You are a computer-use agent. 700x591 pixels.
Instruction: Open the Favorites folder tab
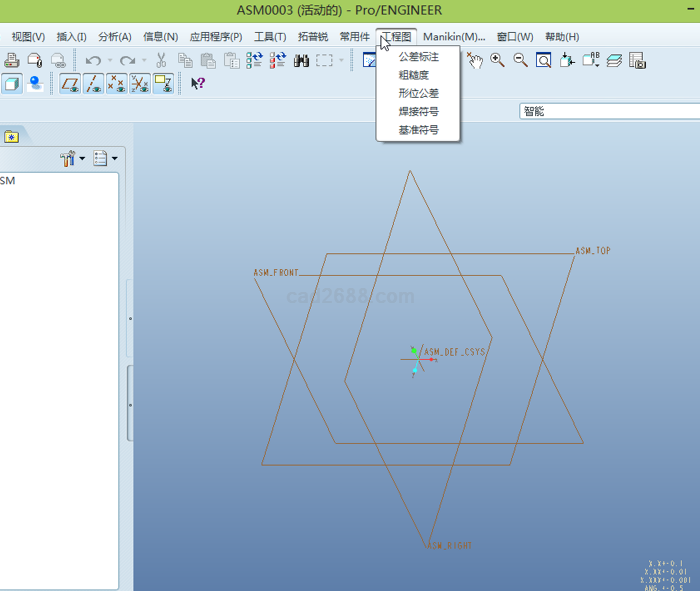pyautogui.click(x=11, y=137)
